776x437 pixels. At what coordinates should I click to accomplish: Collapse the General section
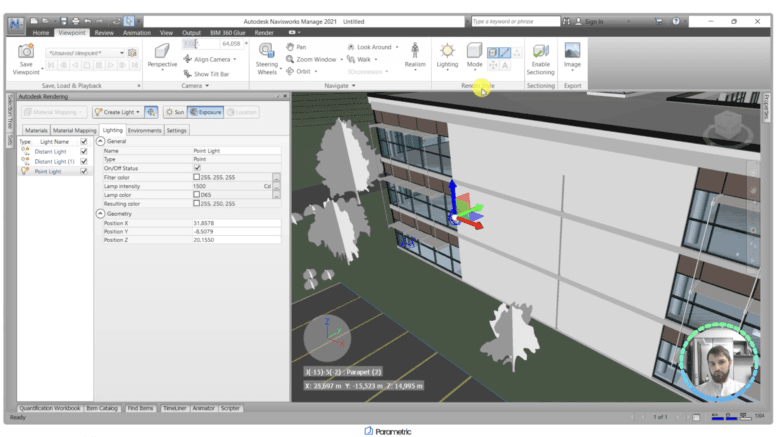tap(100, 141)
